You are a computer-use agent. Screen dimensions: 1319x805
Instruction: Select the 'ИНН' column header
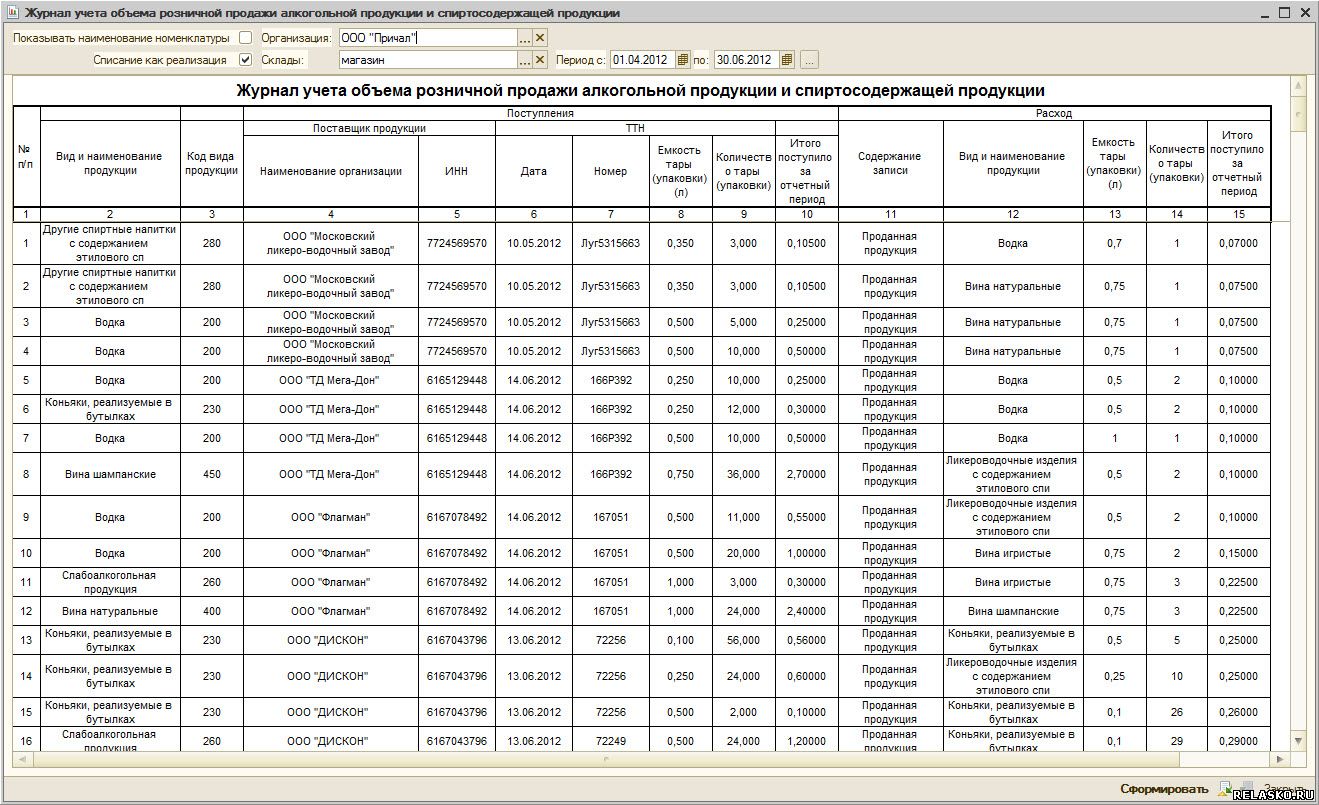(457, 171)
